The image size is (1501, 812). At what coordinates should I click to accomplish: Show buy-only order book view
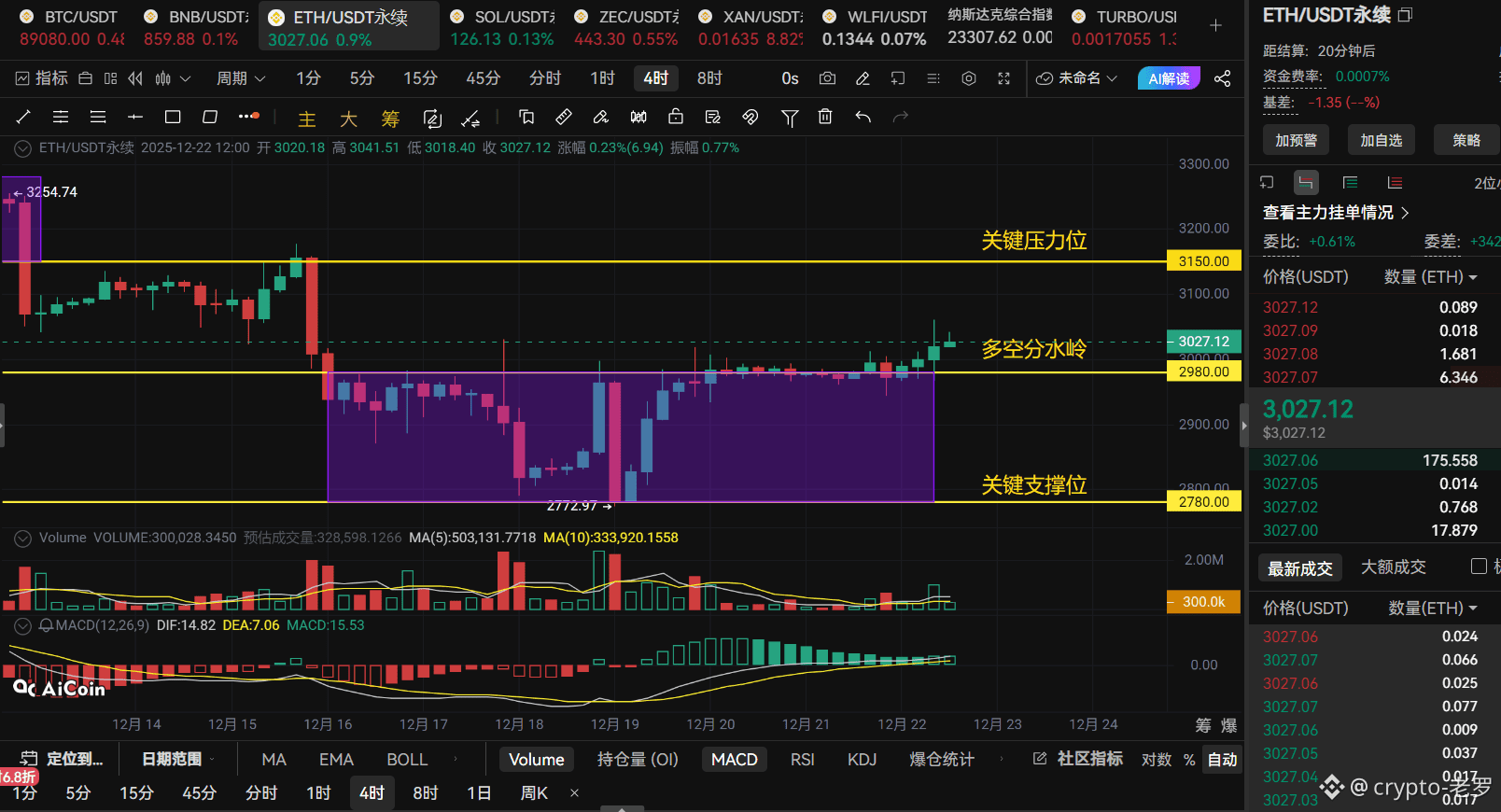[x=1350, y=183]
